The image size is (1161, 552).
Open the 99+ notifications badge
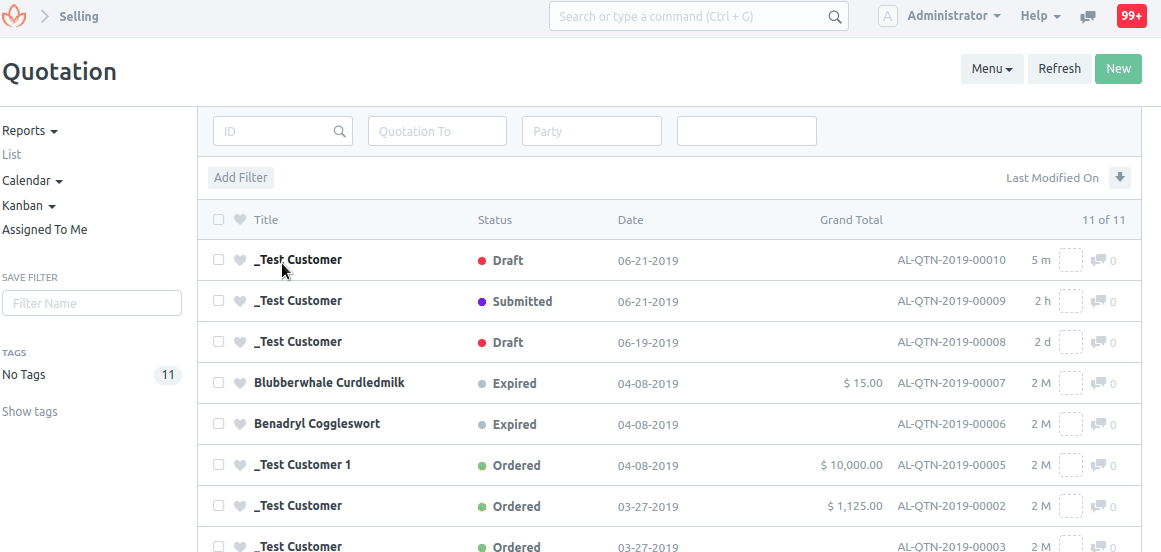coord(1131,16)
